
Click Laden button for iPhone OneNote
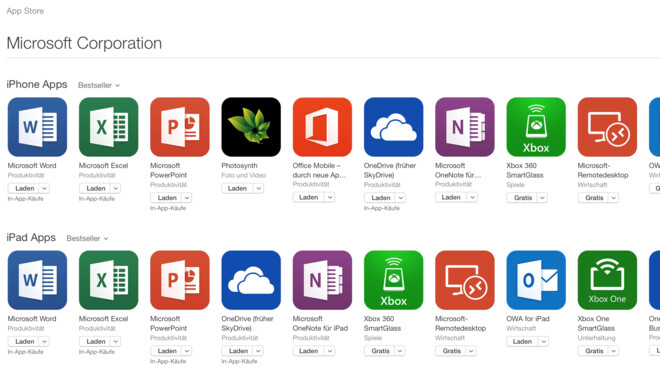pyautogui.click(x=451, y=197)
